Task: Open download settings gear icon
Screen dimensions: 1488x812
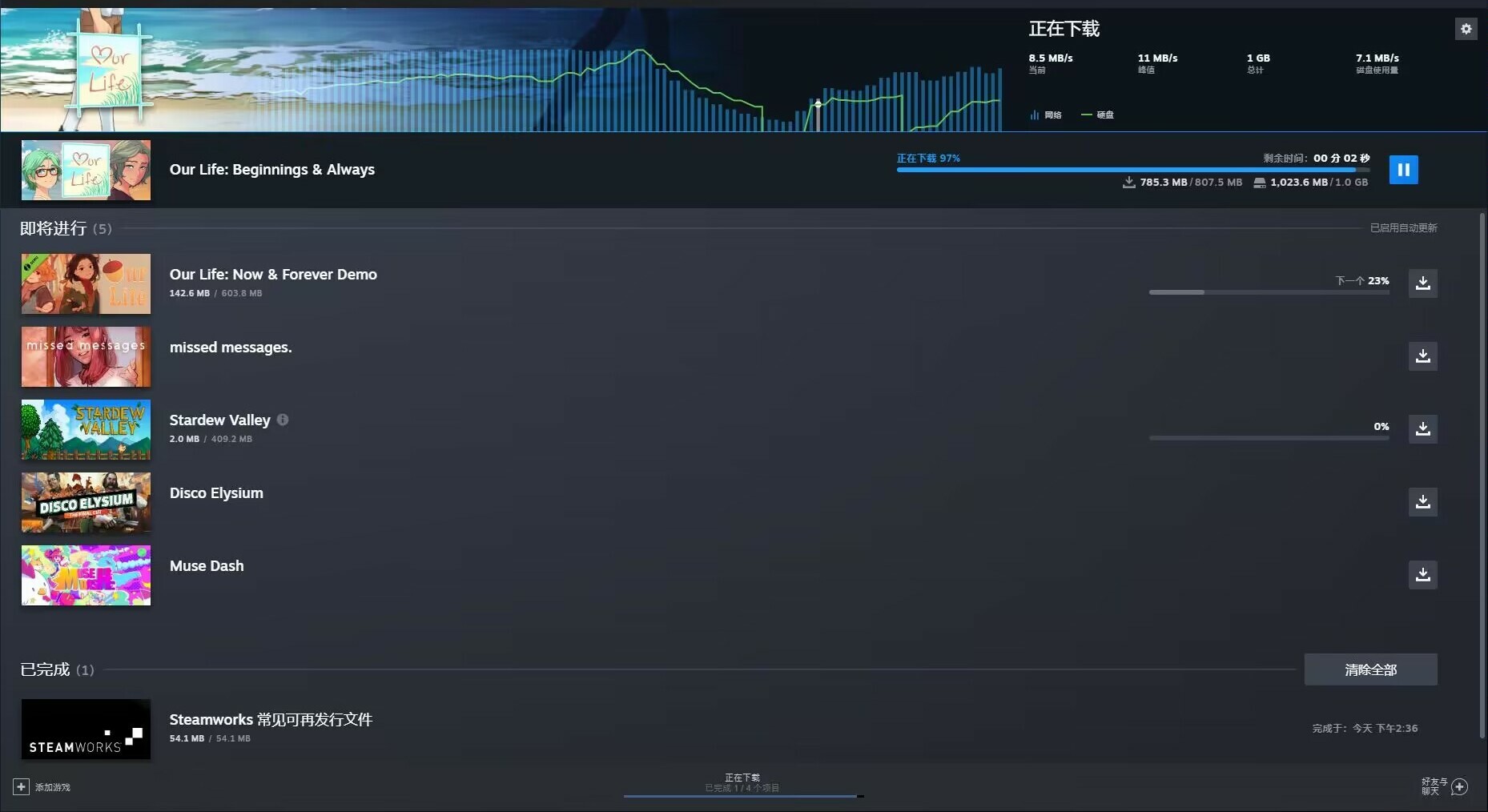Action: point(1466,29)
